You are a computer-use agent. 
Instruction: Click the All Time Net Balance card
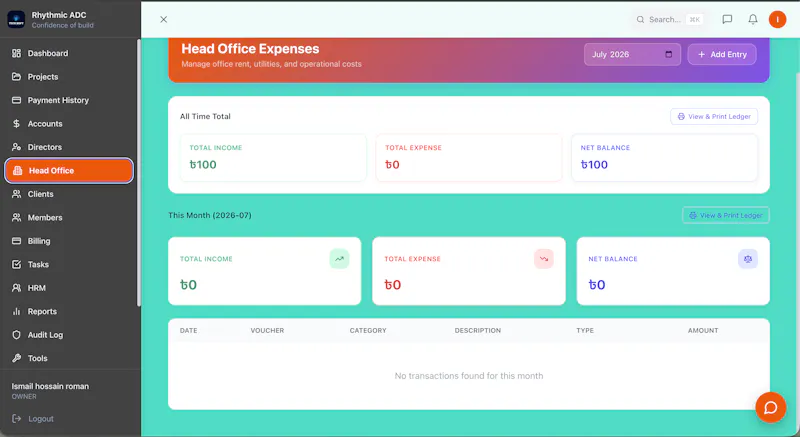point(664,158)
